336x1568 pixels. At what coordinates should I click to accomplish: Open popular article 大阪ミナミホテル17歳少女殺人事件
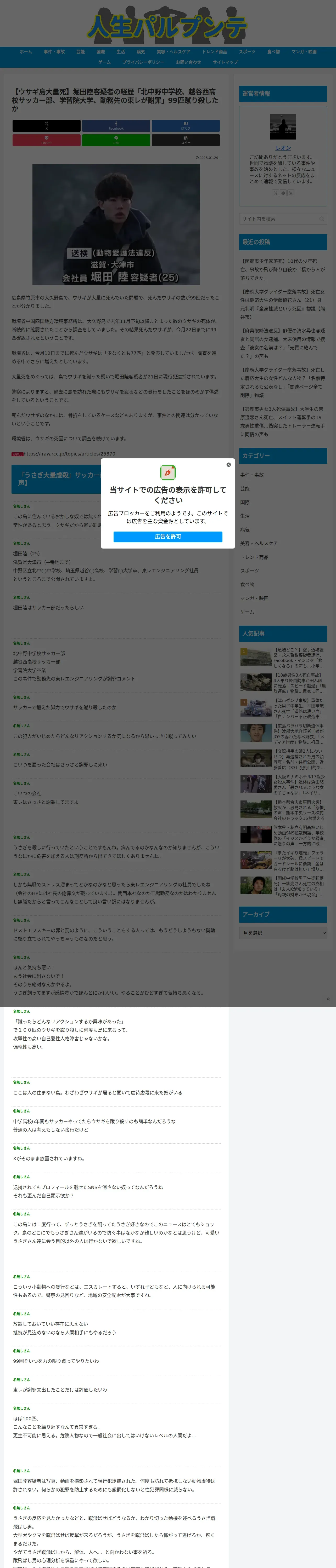[x=283, y=785]
